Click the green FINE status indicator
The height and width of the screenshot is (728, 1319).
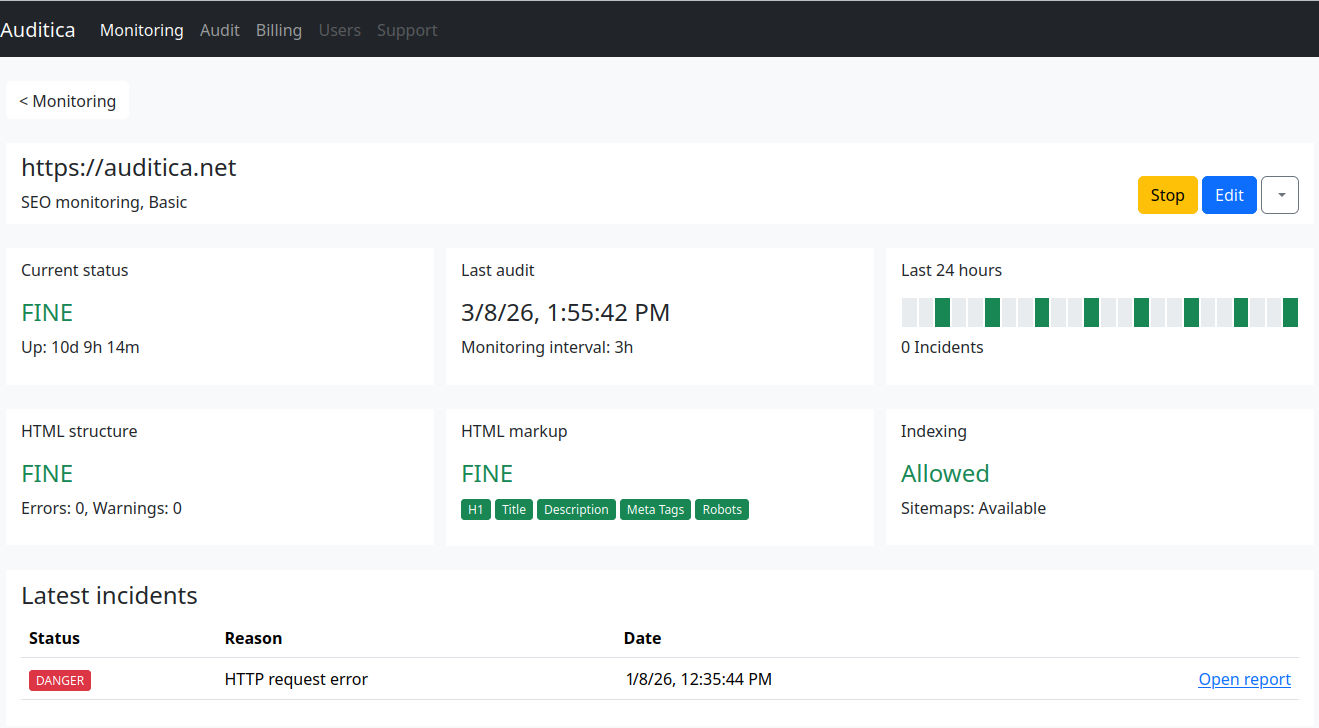tap(46, 312)
